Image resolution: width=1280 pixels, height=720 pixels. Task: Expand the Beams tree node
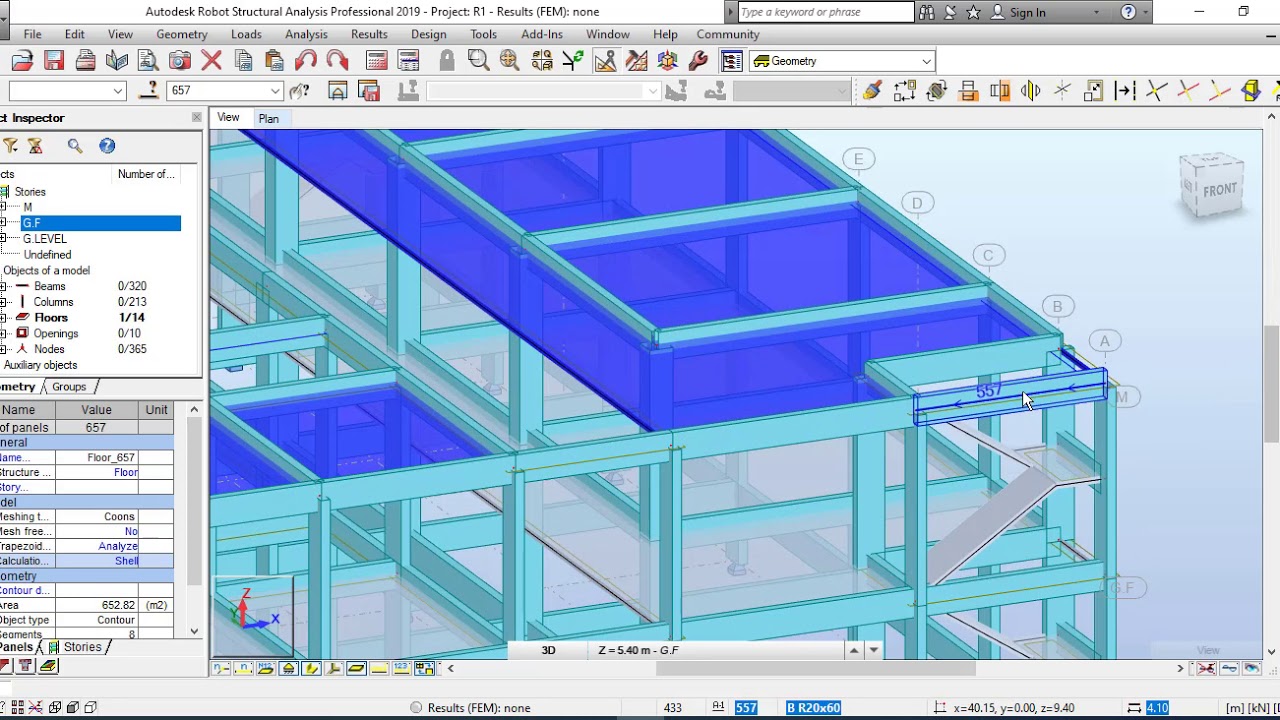coord(4,286)
